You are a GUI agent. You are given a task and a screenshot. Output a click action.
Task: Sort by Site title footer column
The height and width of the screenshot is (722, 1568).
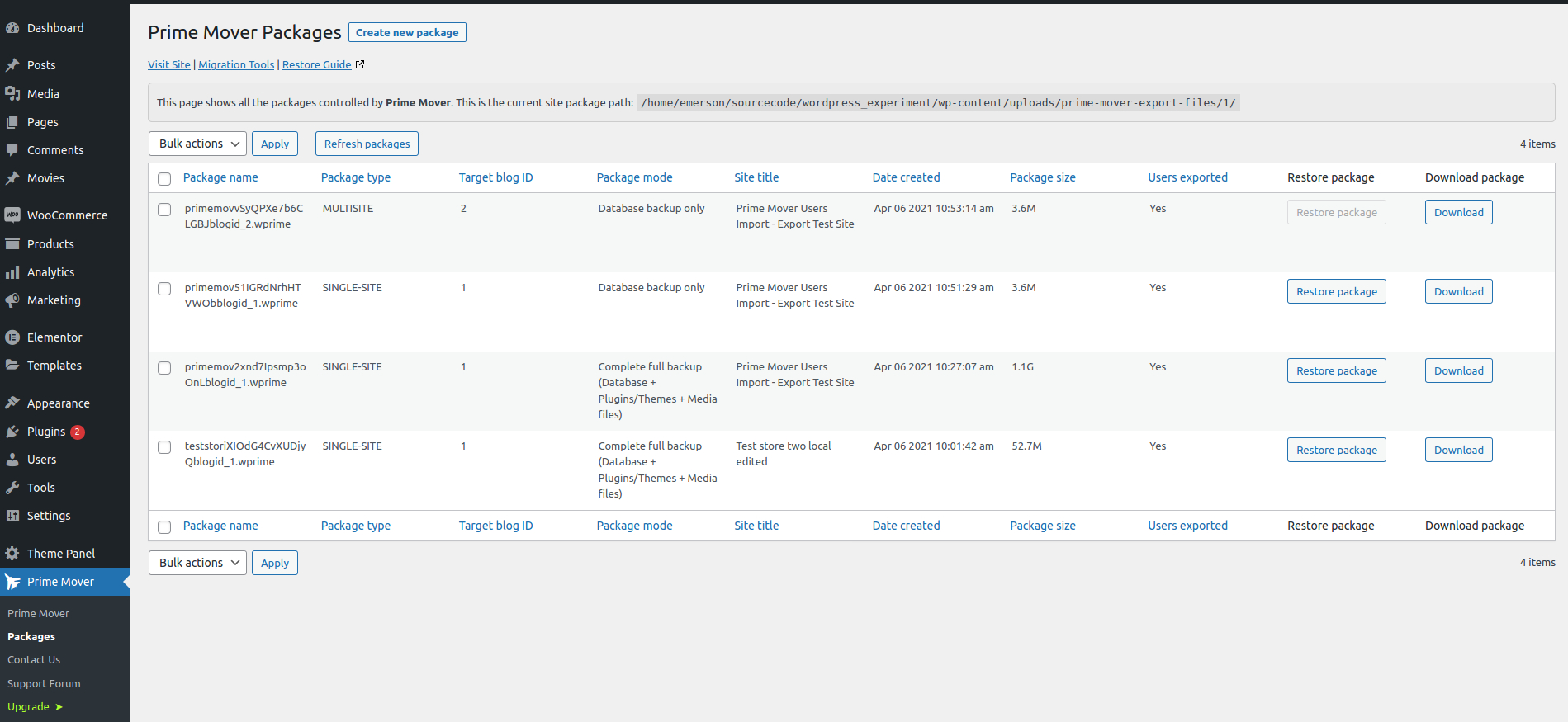click(757, 526)
